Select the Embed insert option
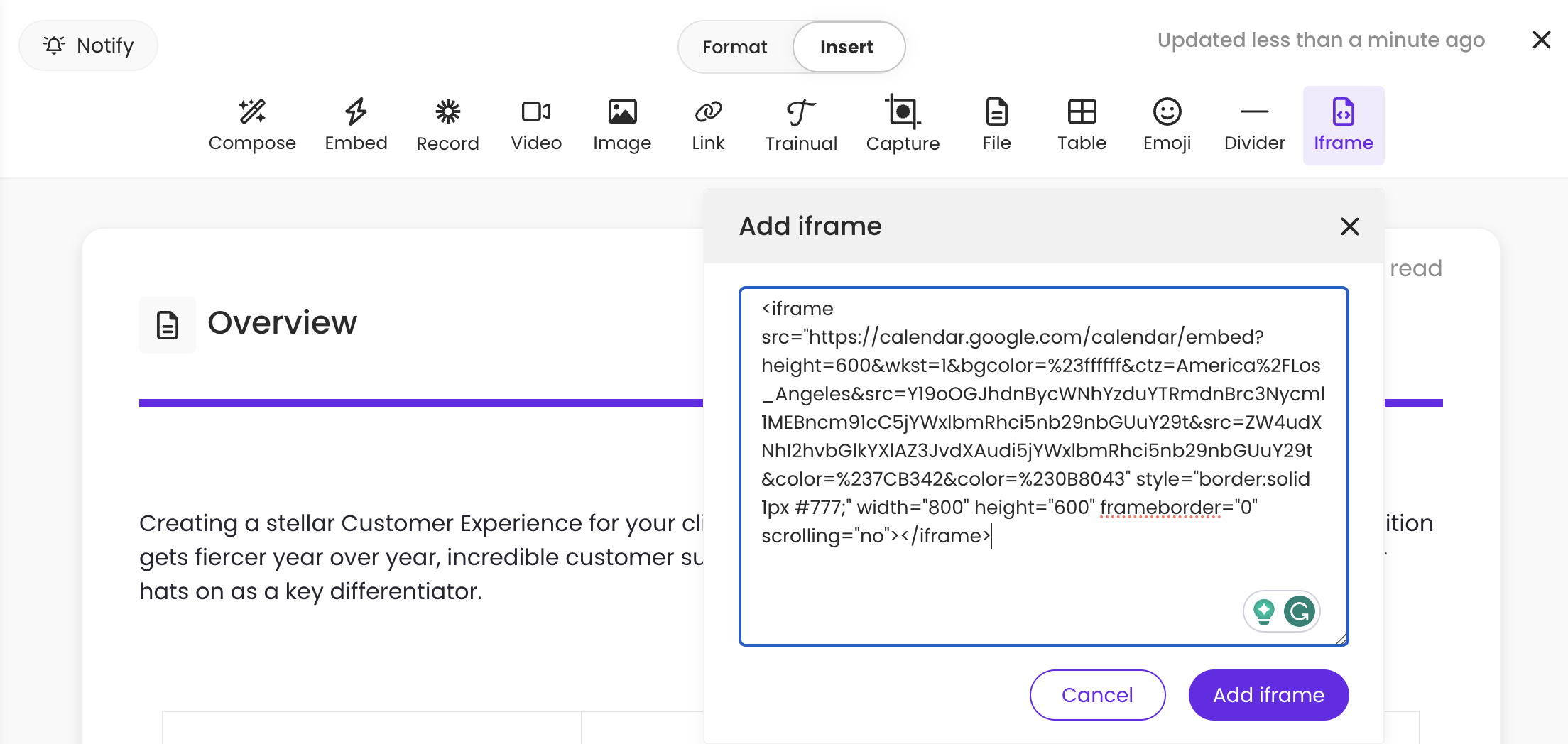This screenshot has height=744, width=1568. click(356, 125)
